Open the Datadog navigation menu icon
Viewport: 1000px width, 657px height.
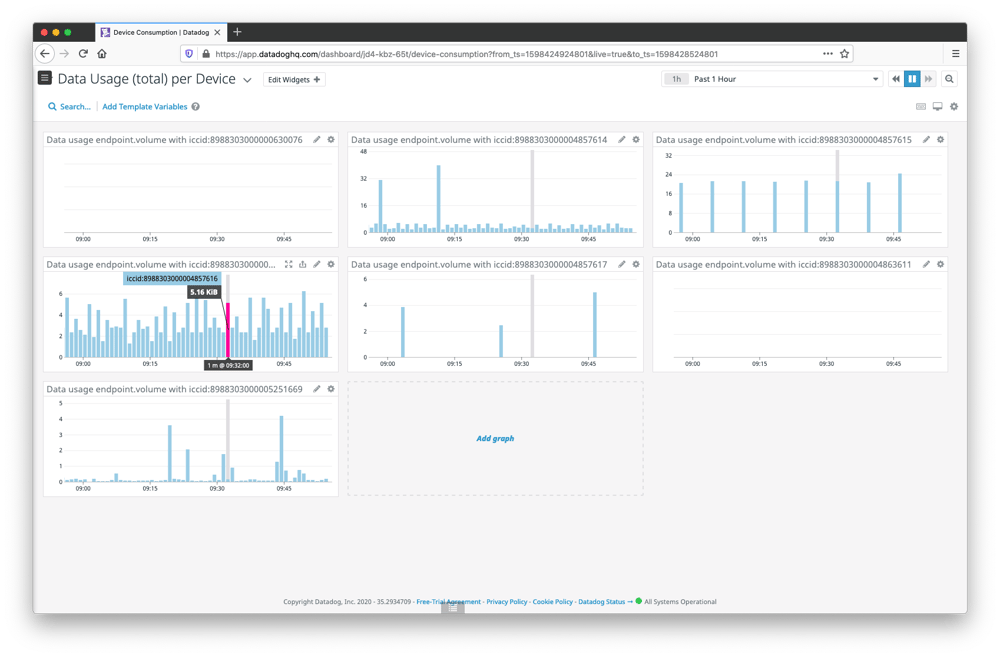(x=44, y=79)
